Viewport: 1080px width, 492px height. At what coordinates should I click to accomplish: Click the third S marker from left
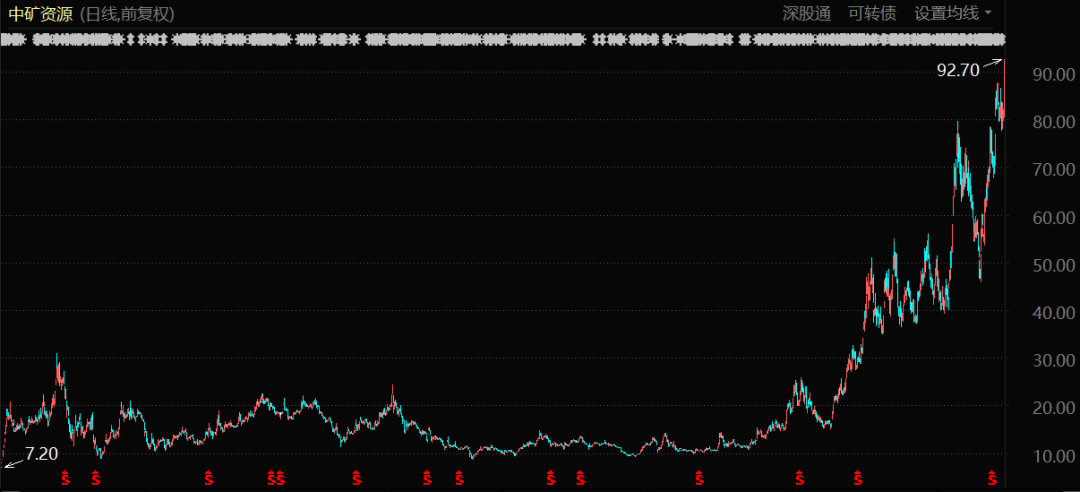tap(209, 478)
